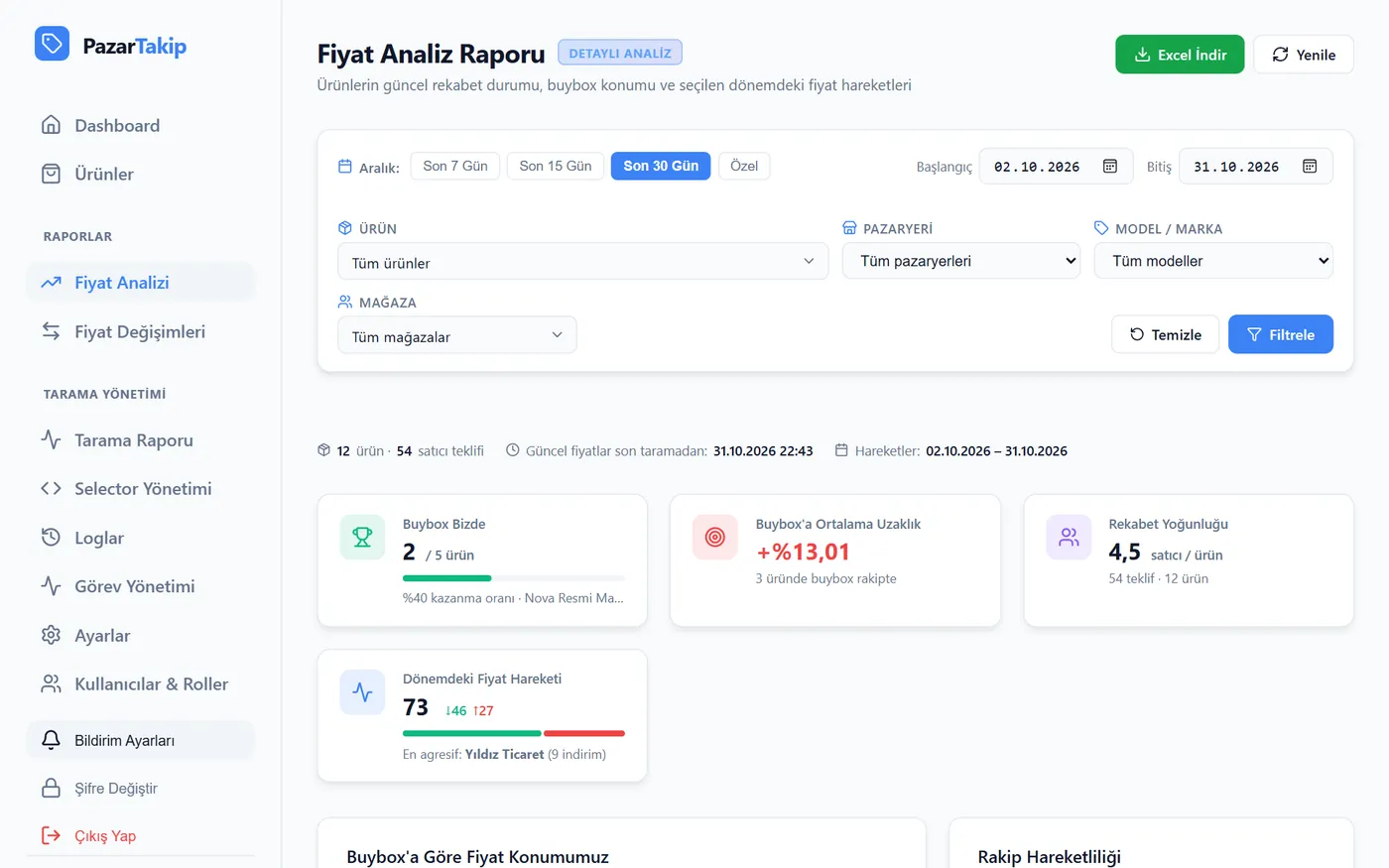Apply filters with the Filtrele button
The image size is (1389, 868).
[1281, 334]
